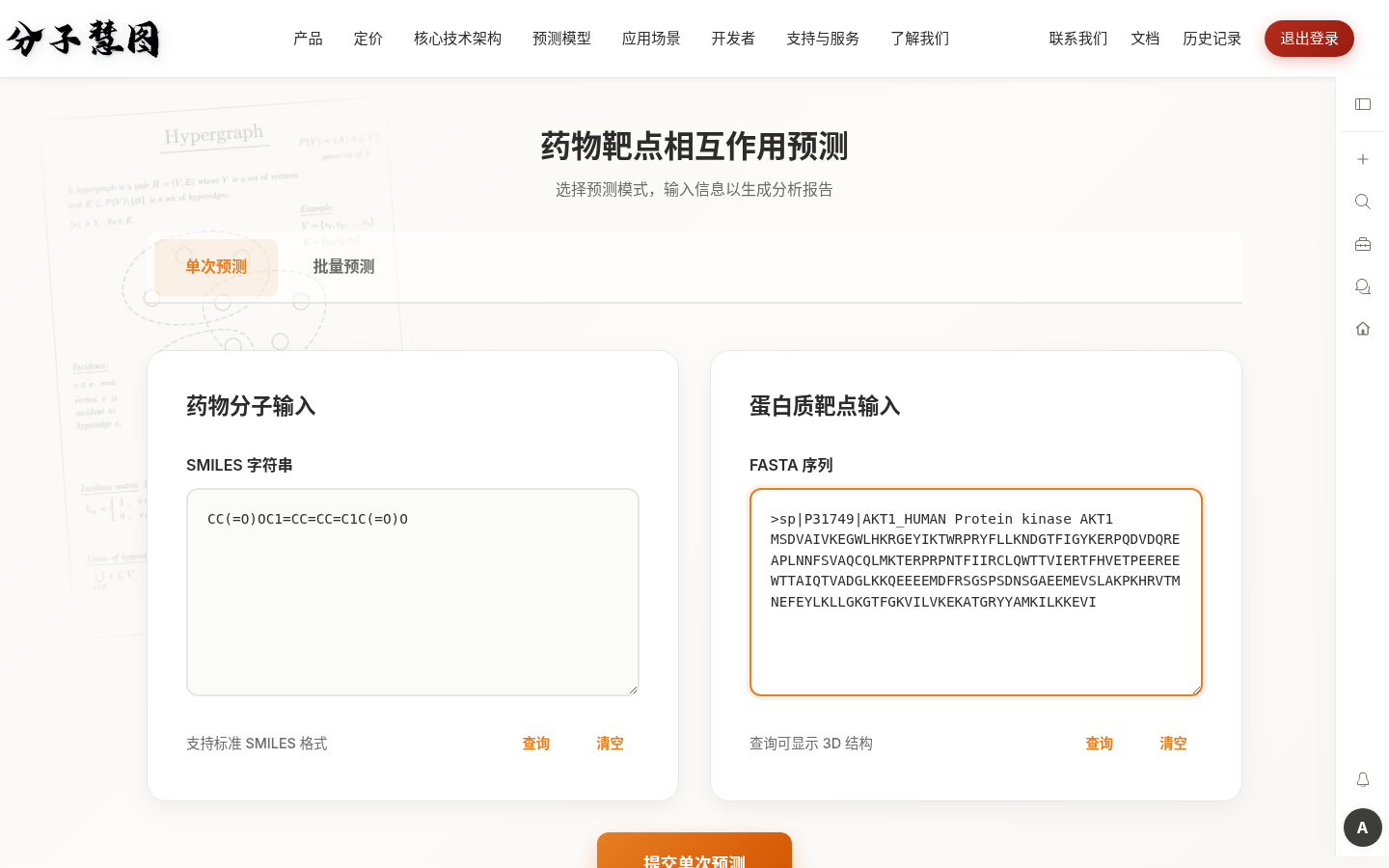Click the 支持标准 SMILES 格式 hint
Viewport: 1389px width, 868px height.
pos(257,744)
